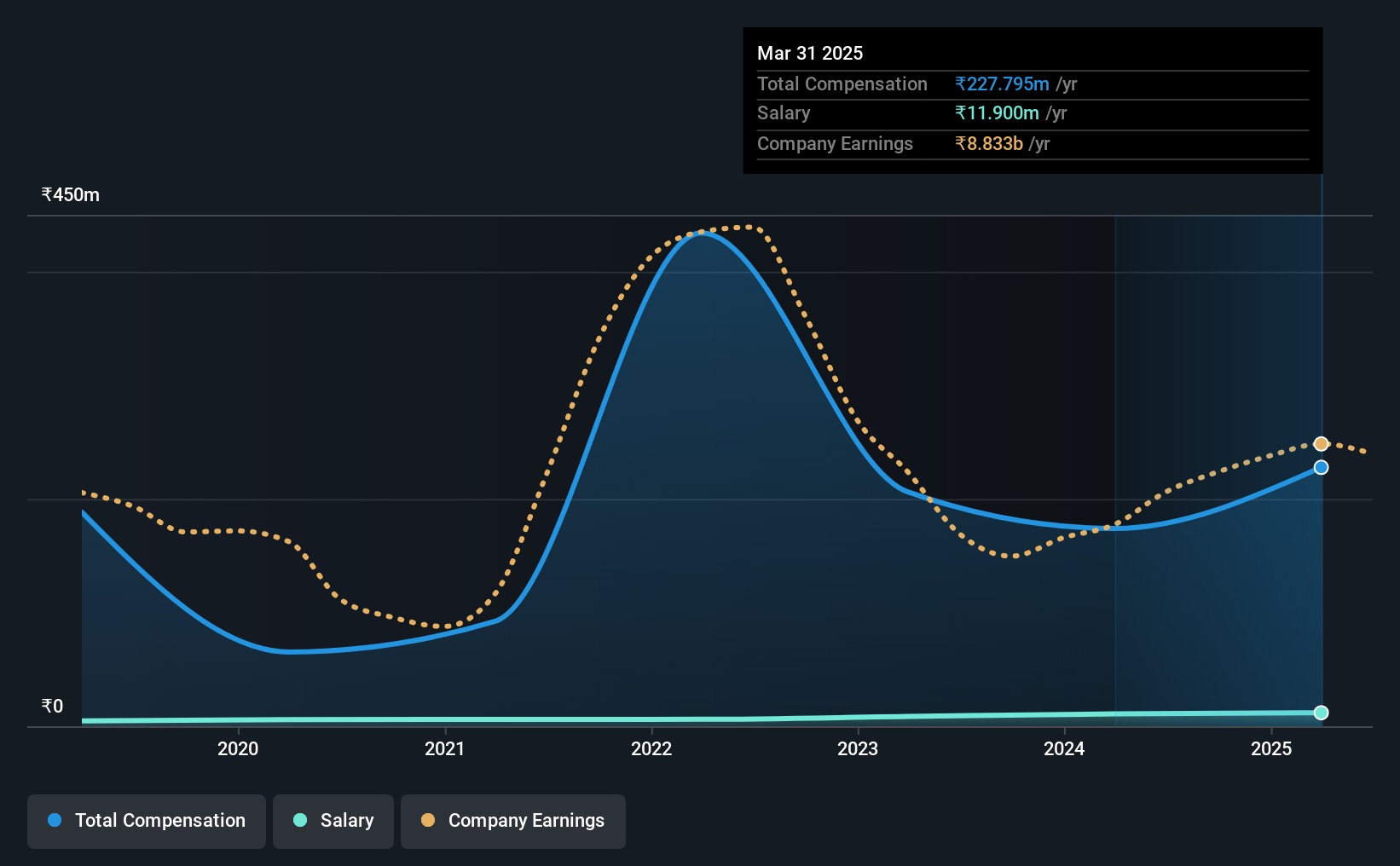Click the 2022 x-axis label

pyautogui.click(x=651, y=748)
